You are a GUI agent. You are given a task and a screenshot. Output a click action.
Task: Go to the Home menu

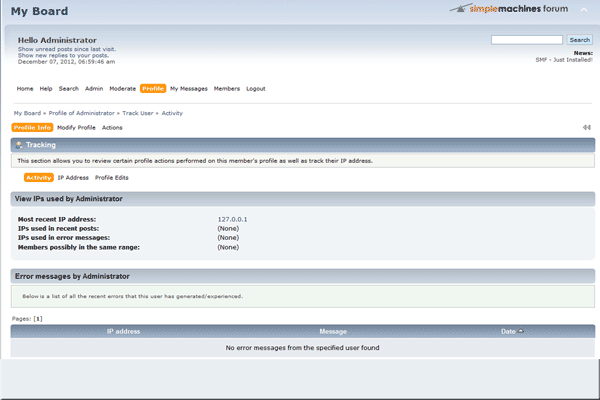coord(25,89)
